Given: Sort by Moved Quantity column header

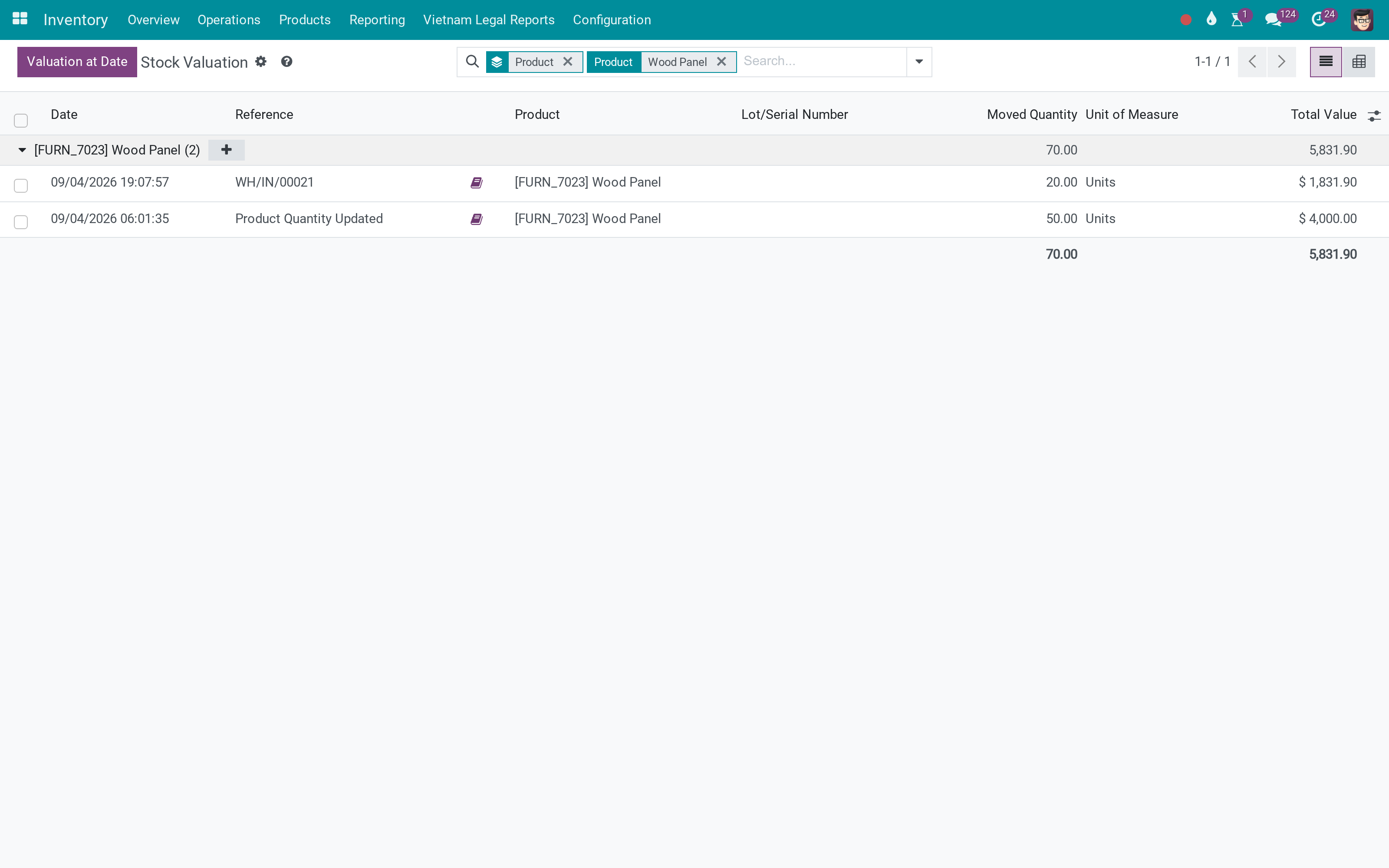Looking at the screenshot, I should click(x=1032, y=114).
